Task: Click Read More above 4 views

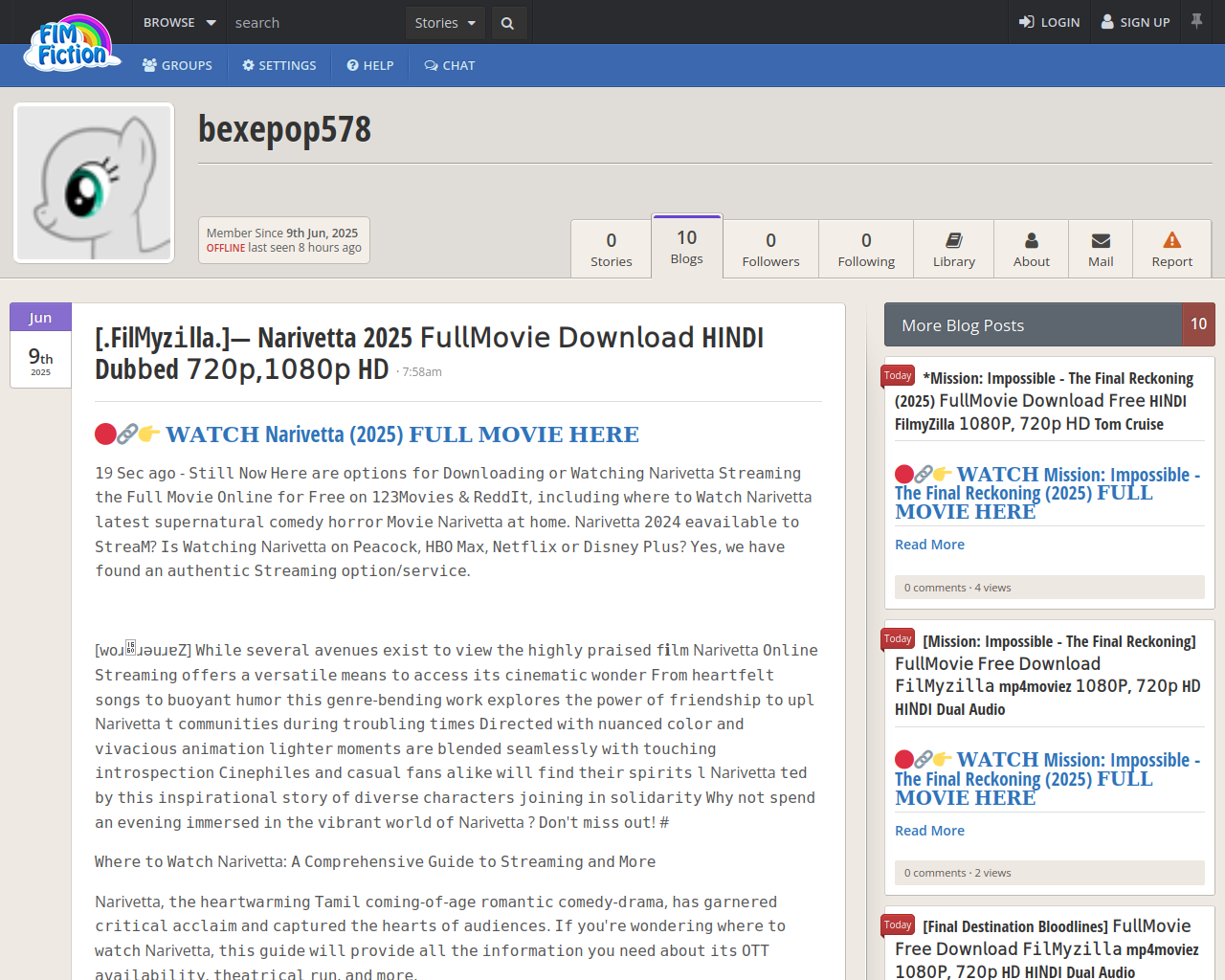Action: [x=929, y=545]
